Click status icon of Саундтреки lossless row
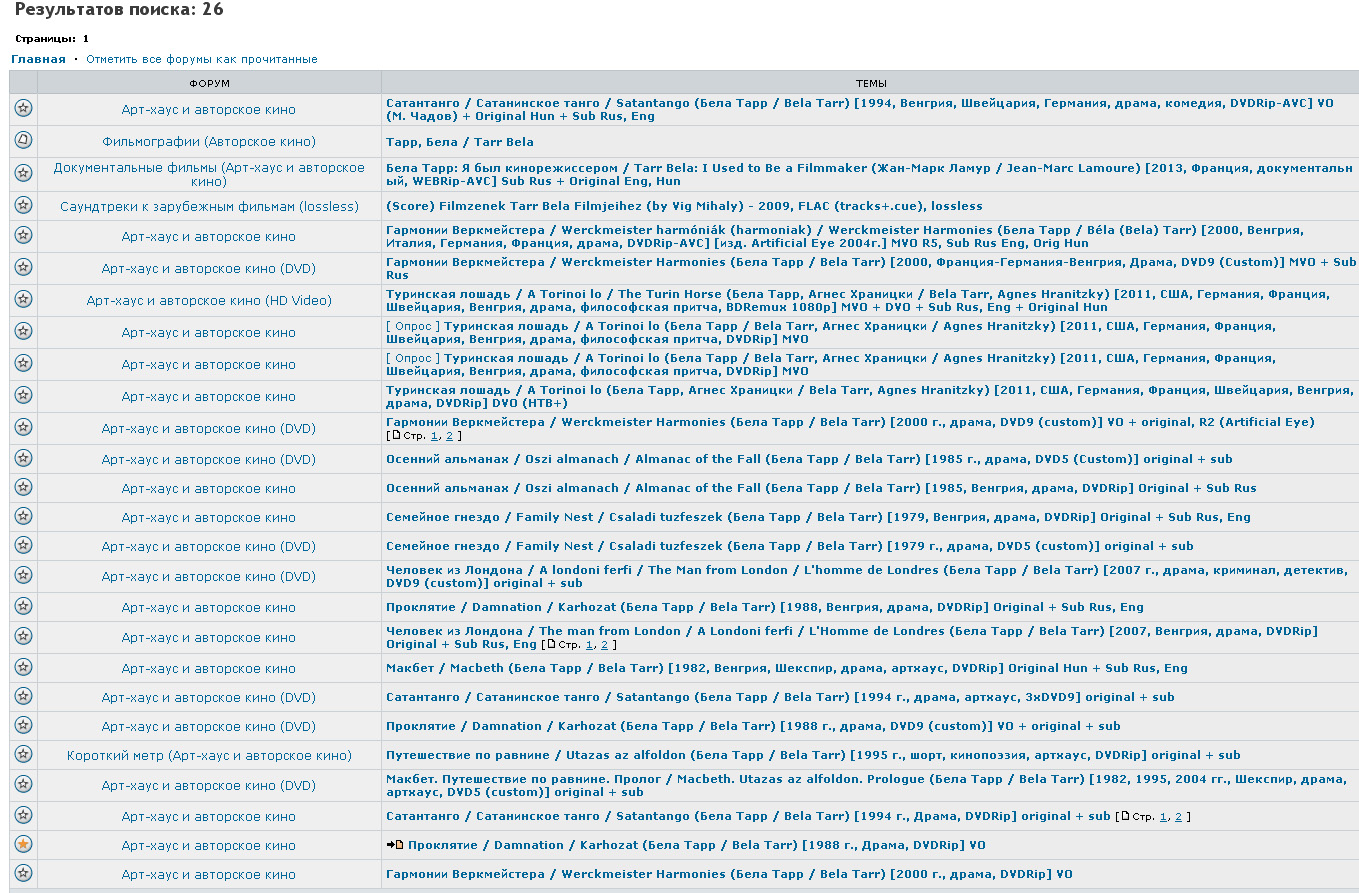The image size is (1359, 893). coord(23,205)
